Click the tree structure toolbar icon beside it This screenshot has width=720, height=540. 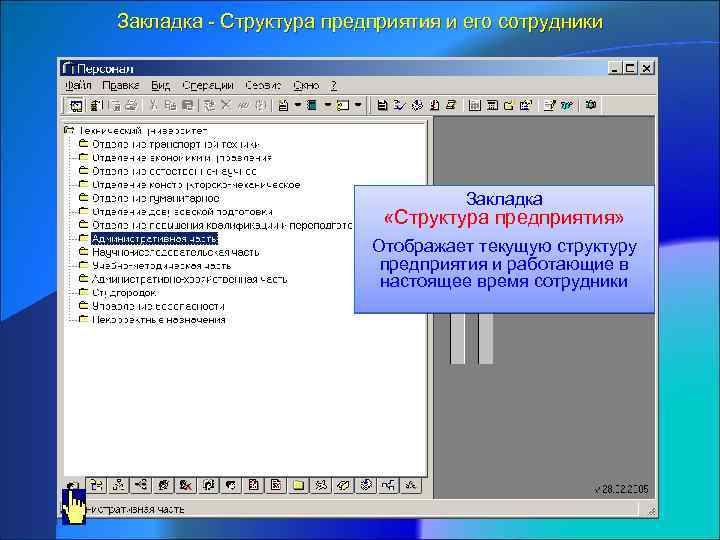[x=96, y=105]
